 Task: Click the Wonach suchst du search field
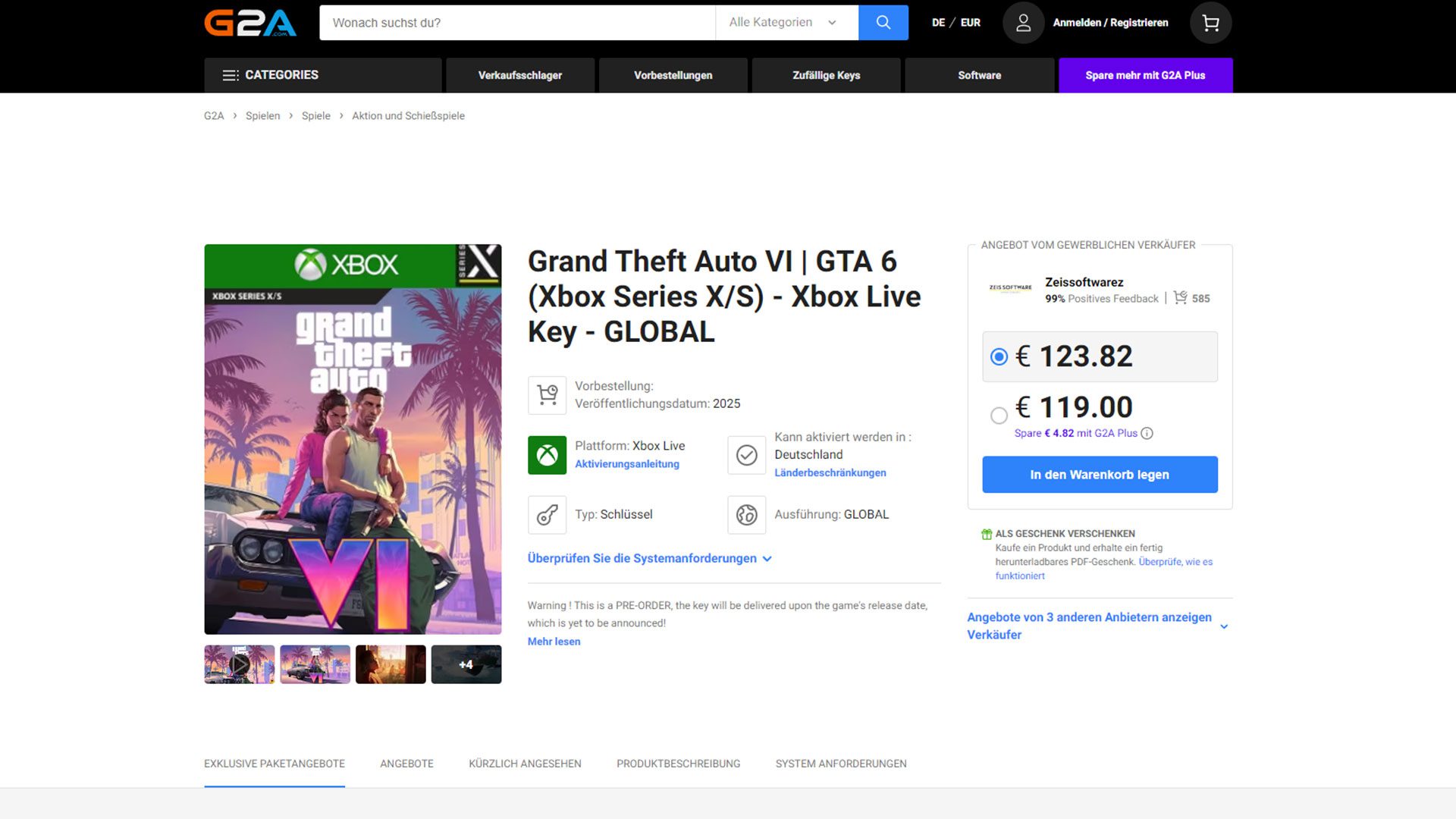click(516, 23)
